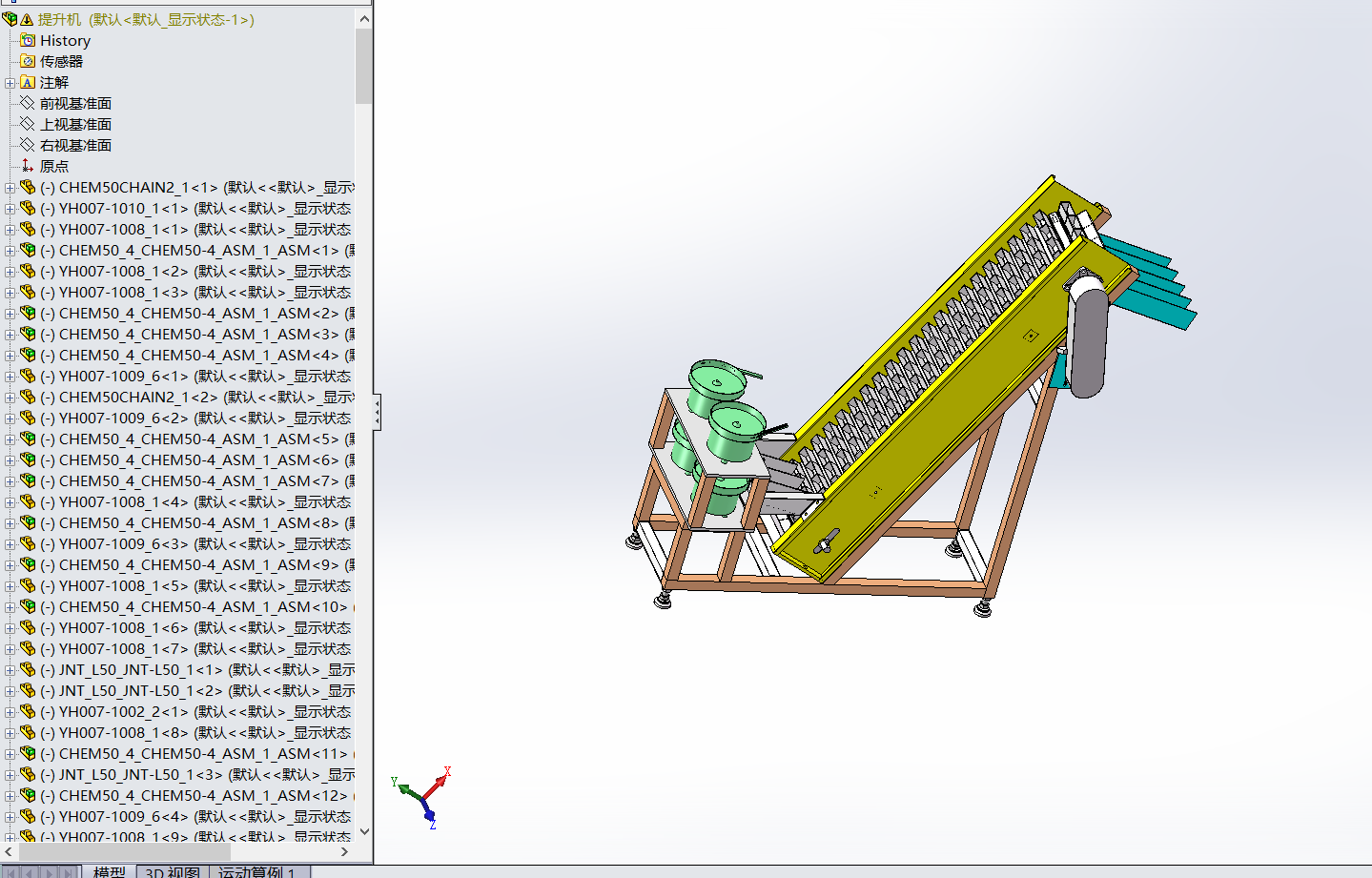Click the part icon of JNT_L50_JNT-L50_1<1>

[x=28, y=669]
